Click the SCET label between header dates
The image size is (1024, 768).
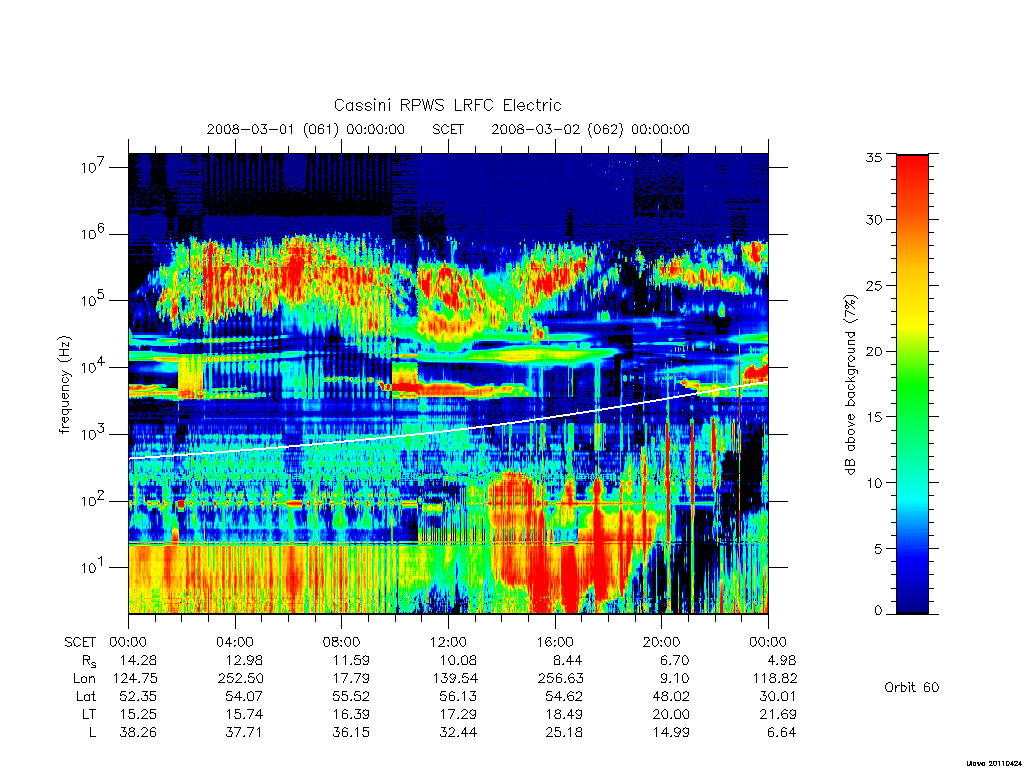coord(448,129)
